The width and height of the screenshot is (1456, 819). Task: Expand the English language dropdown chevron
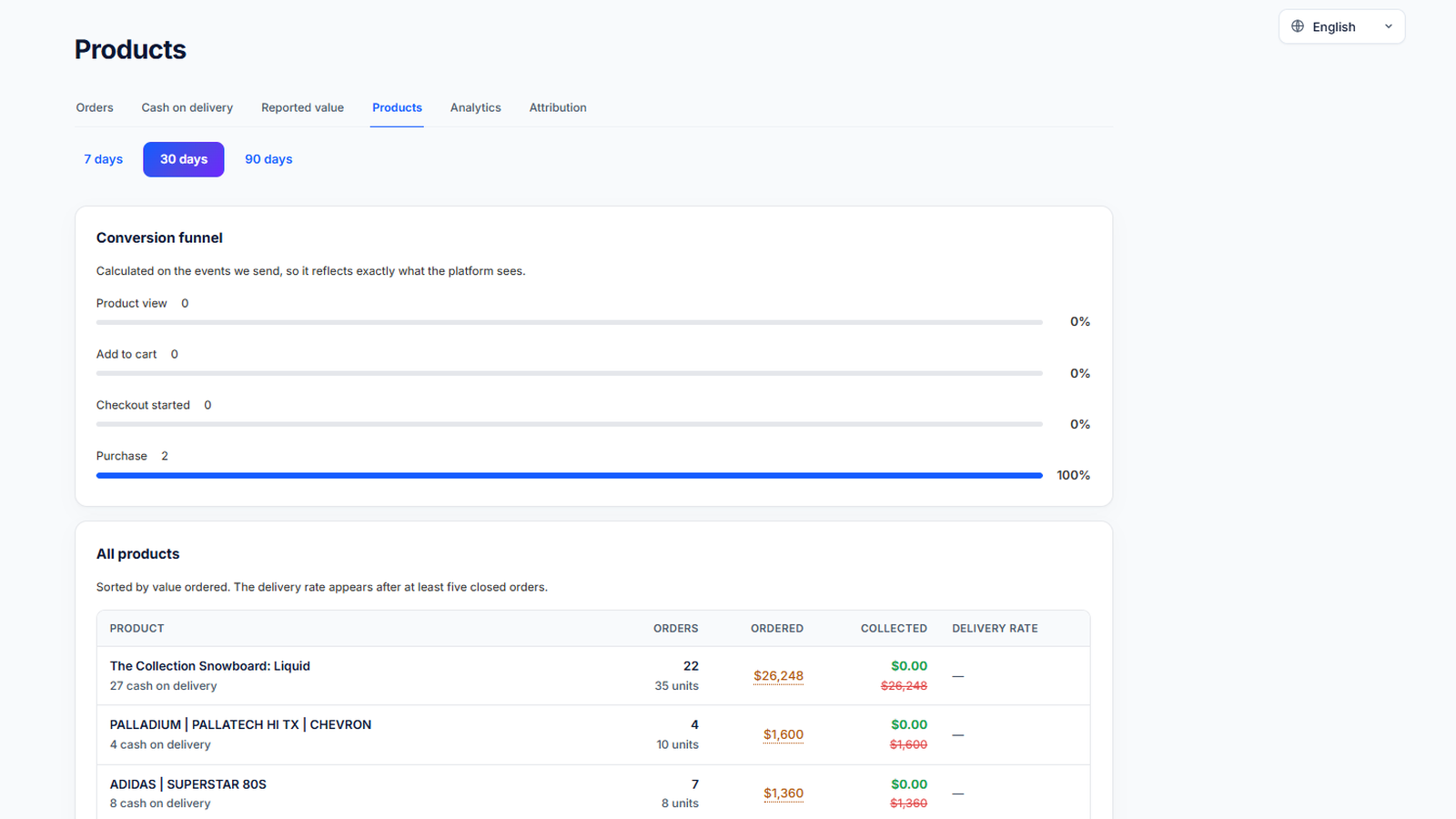coord(1389,26)
